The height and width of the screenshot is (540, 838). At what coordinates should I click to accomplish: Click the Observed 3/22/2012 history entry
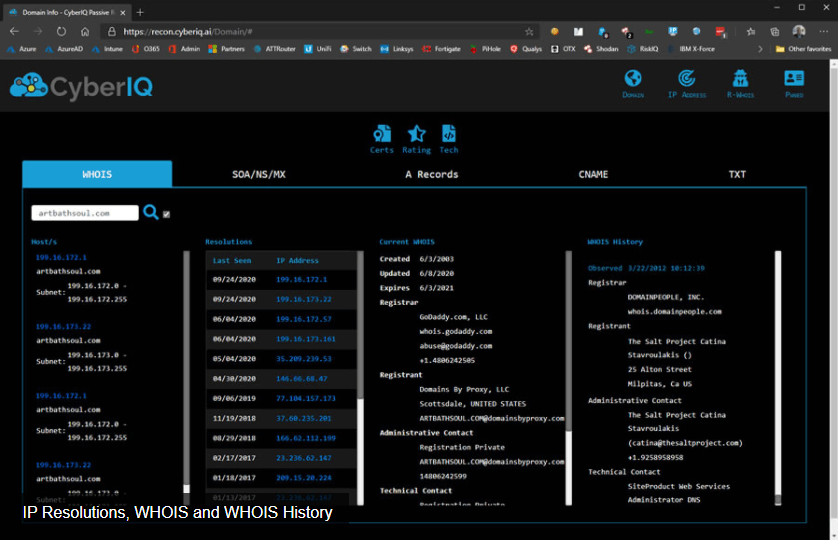point(646,268)
